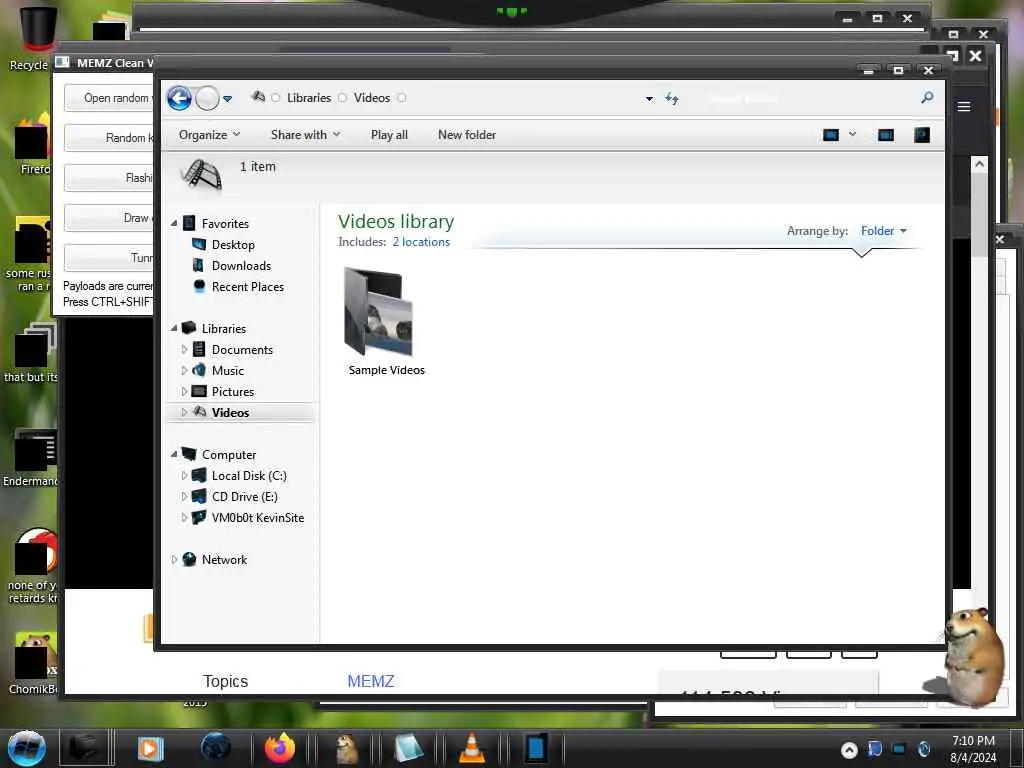Open view options dropdown arrow
Image resolution: width=1024 pixels, height=768 pixels.
point(852,135)
